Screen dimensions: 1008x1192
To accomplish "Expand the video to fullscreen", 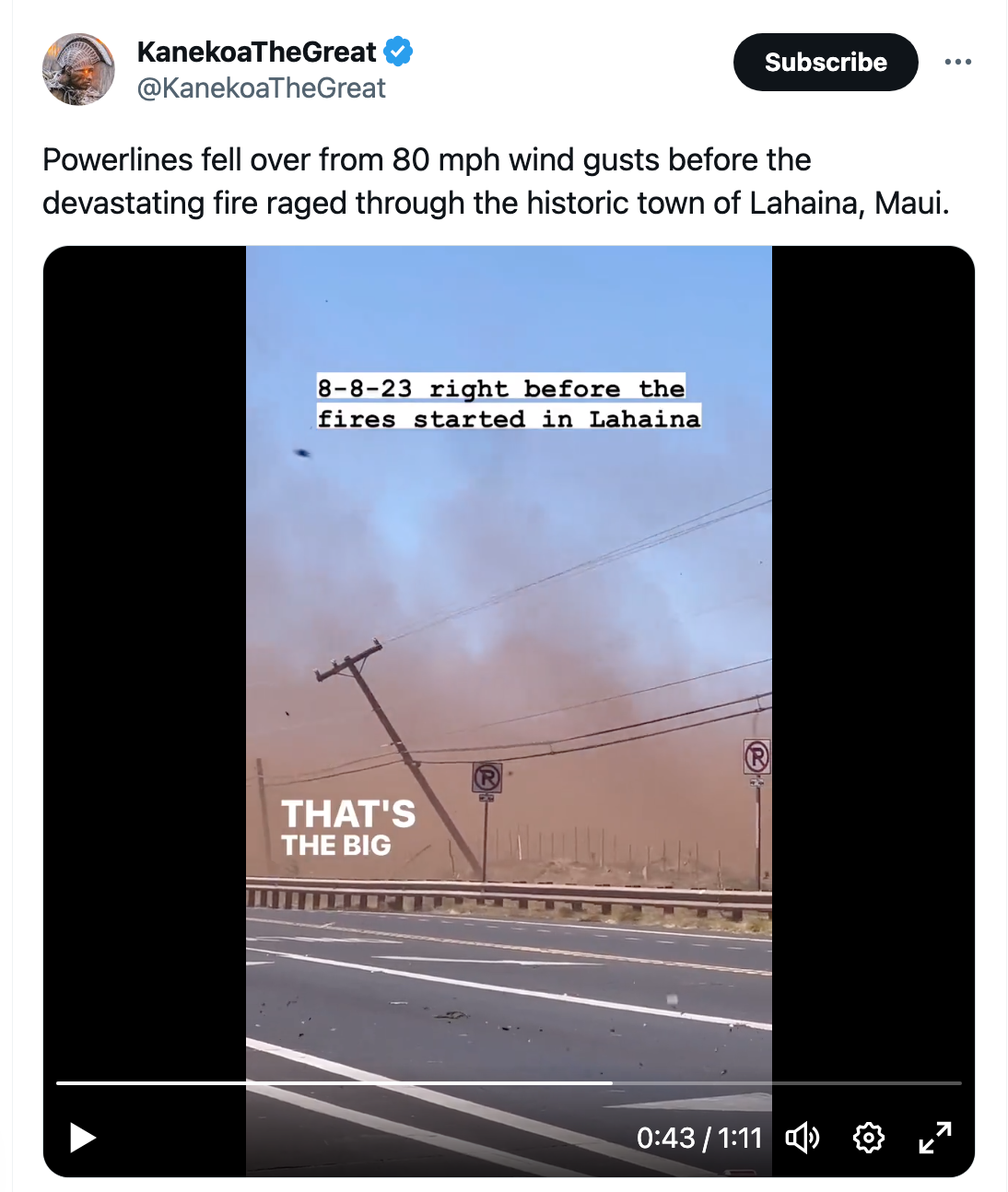I will click(934, 1138).
